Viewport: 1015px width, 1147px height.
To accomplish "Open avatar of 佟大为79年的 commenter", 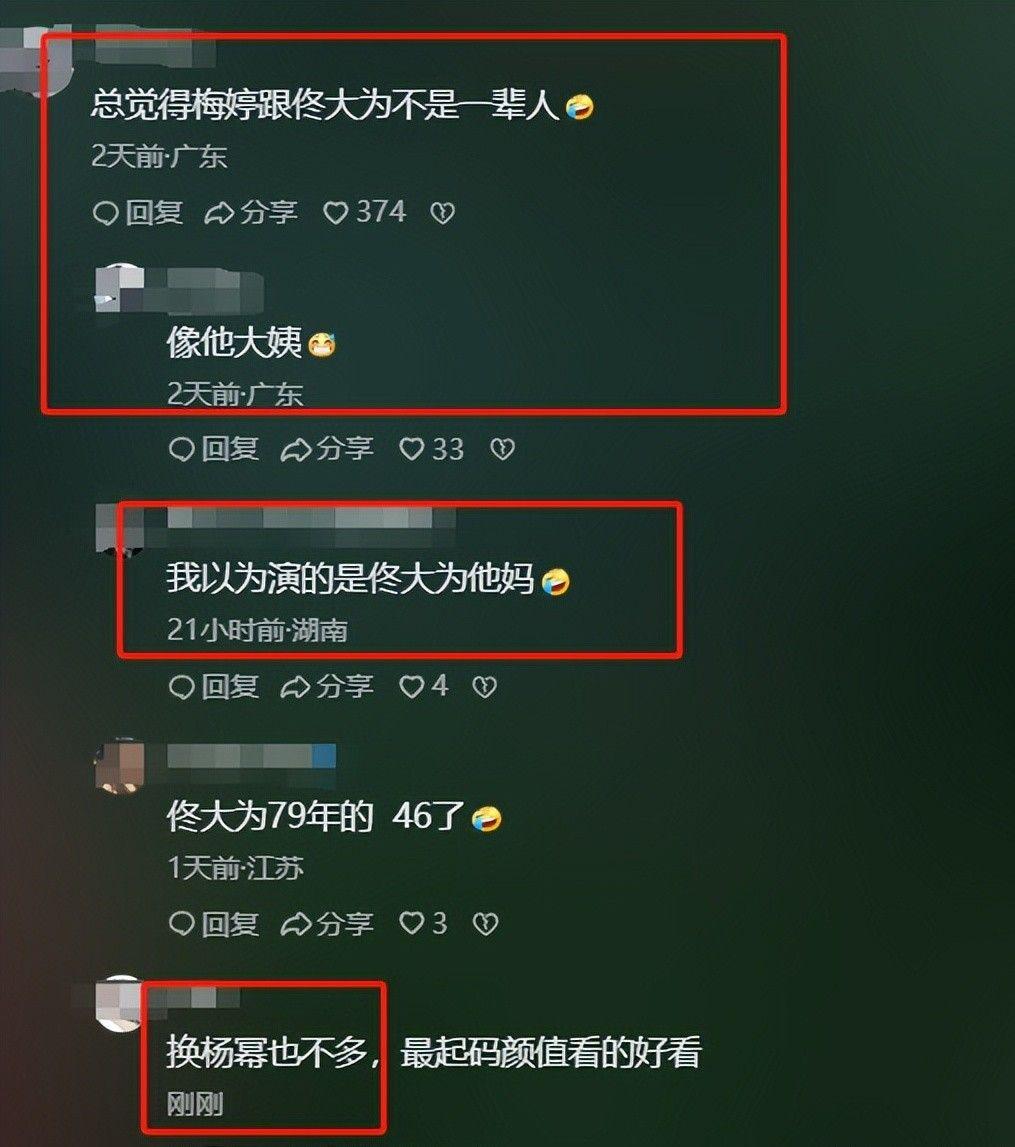I will pyautogui.click(x=120, y=766).
